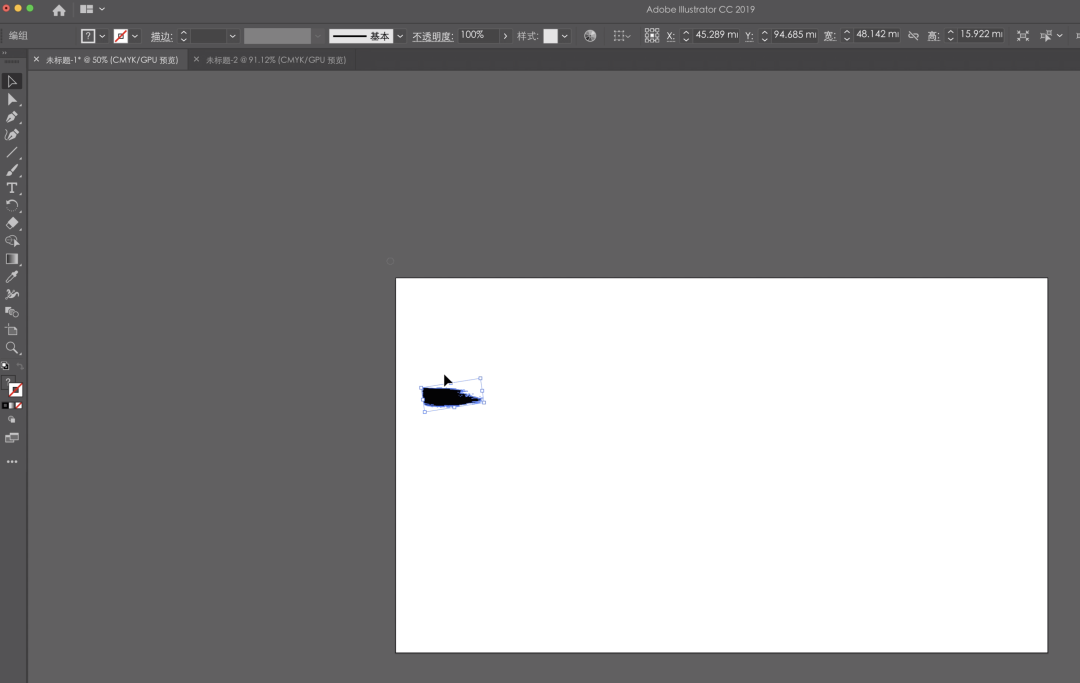Click the Gradient tool
1080x683 pixels.
(x=12, y=259)
